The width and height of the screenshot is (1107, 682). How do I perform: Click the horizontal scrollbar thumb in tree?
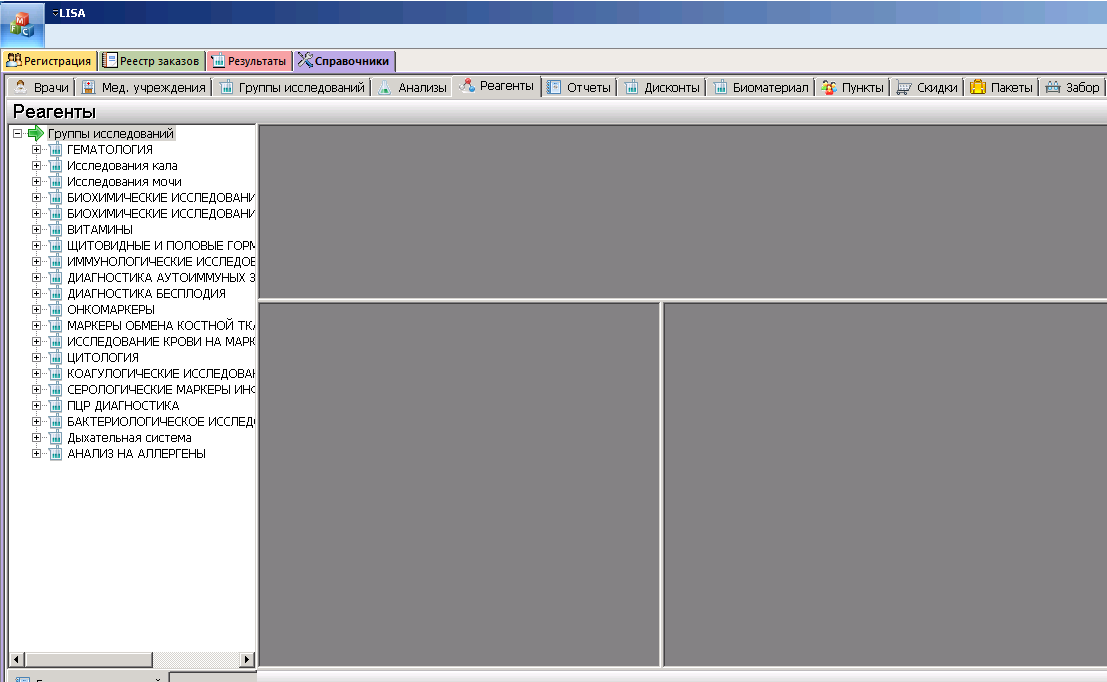pyautogui.click(x=88, y=659)
